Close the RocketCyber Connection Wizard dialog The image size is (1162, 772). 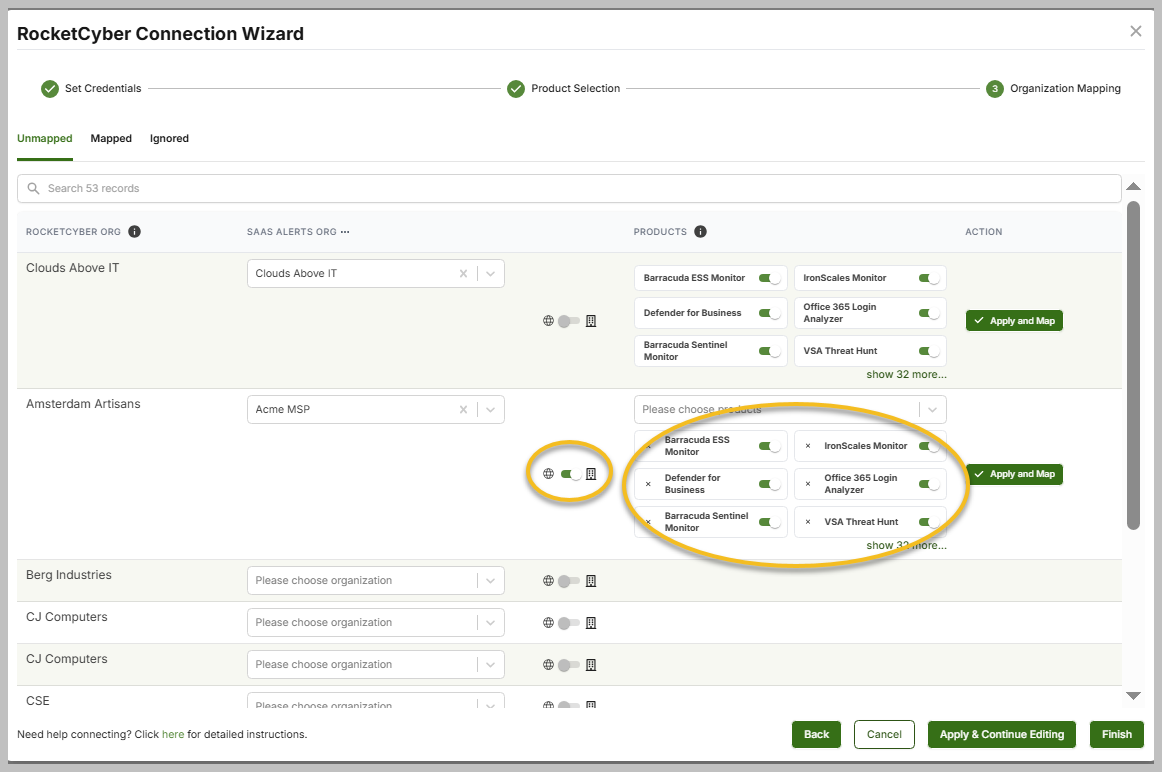tap(1135, 31)
